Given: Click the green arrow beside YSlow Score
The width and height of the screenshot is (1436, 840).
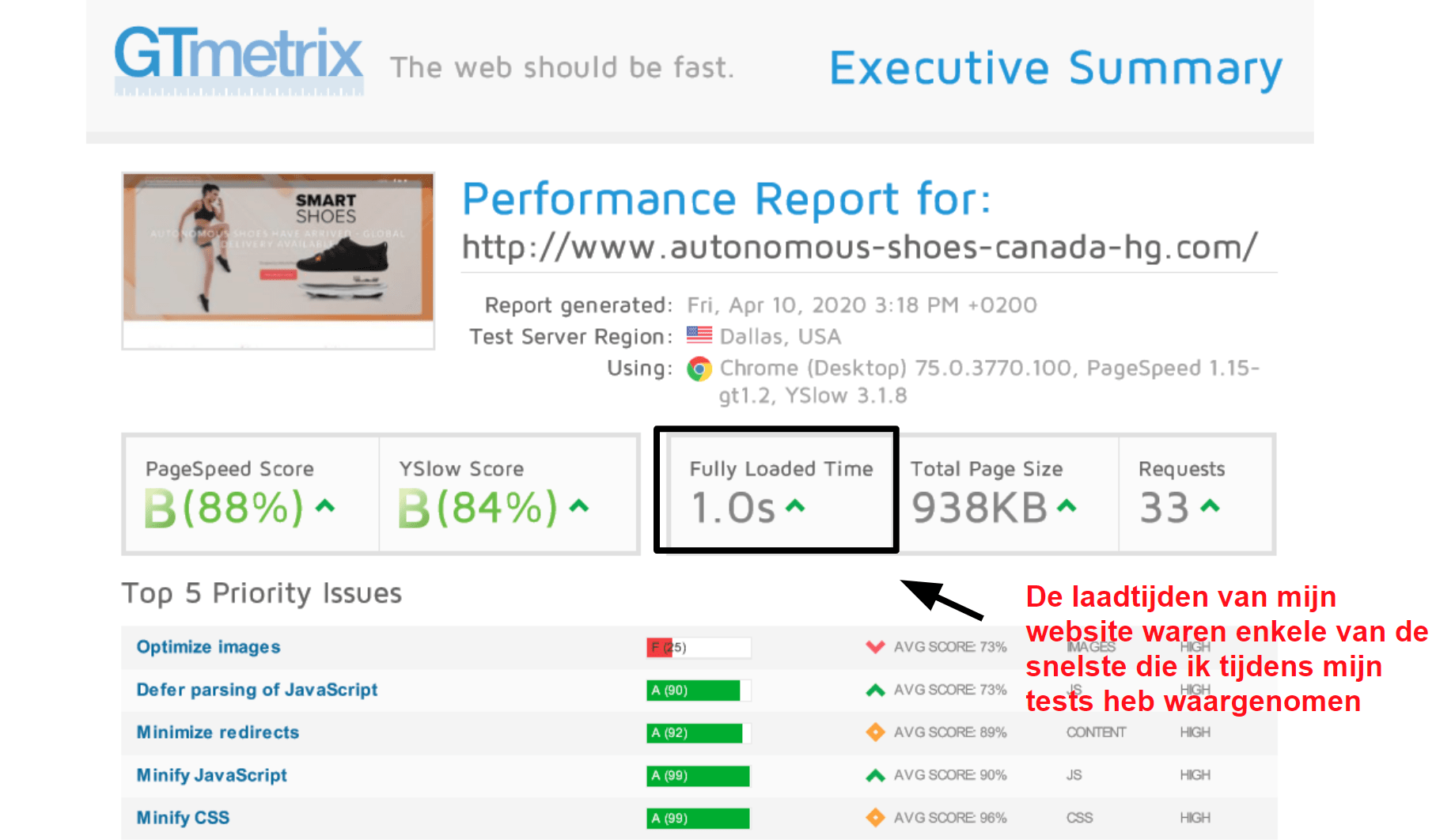Looking at the screenshot, I should [579, 506].
